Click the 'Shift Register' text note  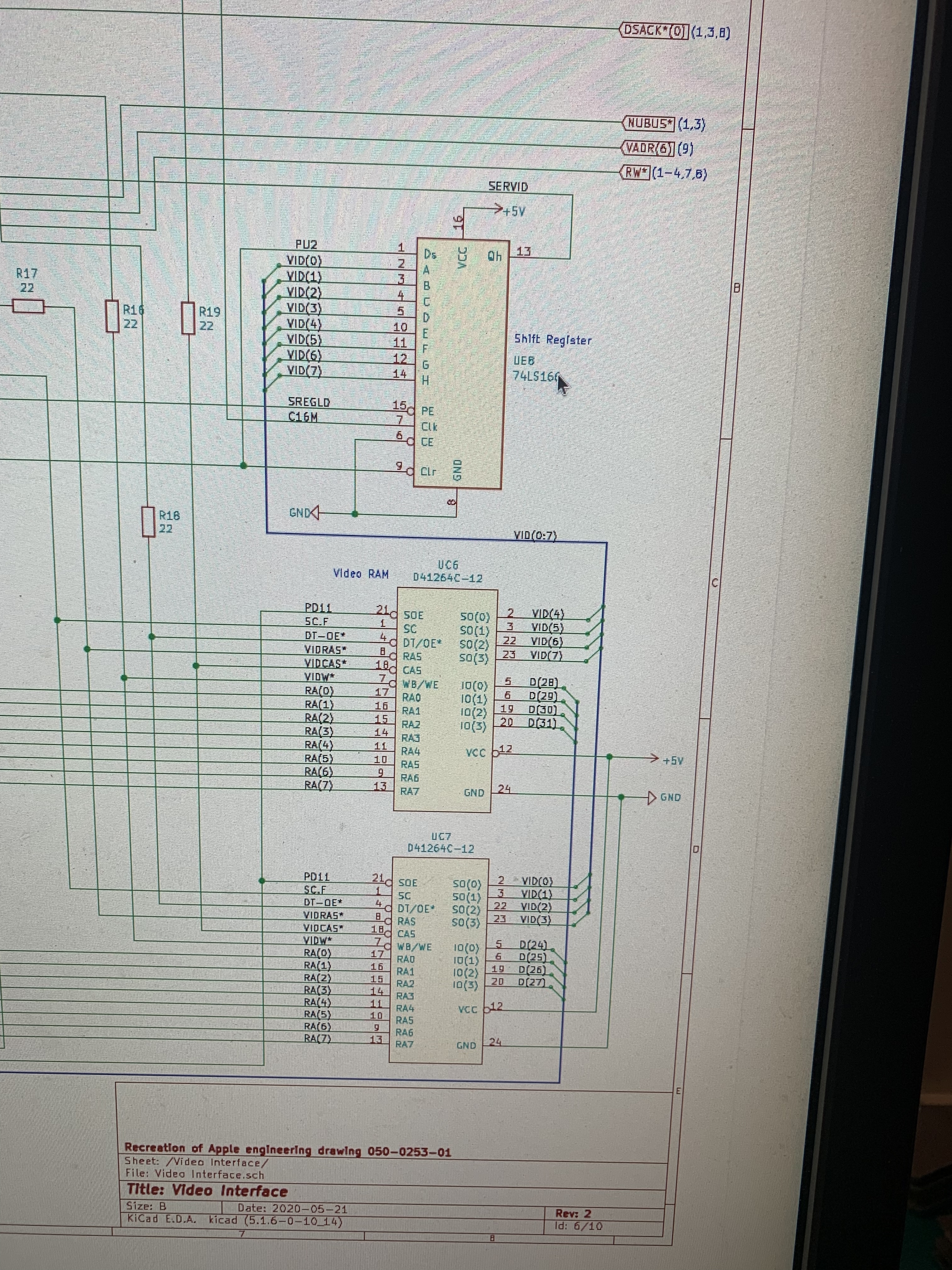point(552,340)
